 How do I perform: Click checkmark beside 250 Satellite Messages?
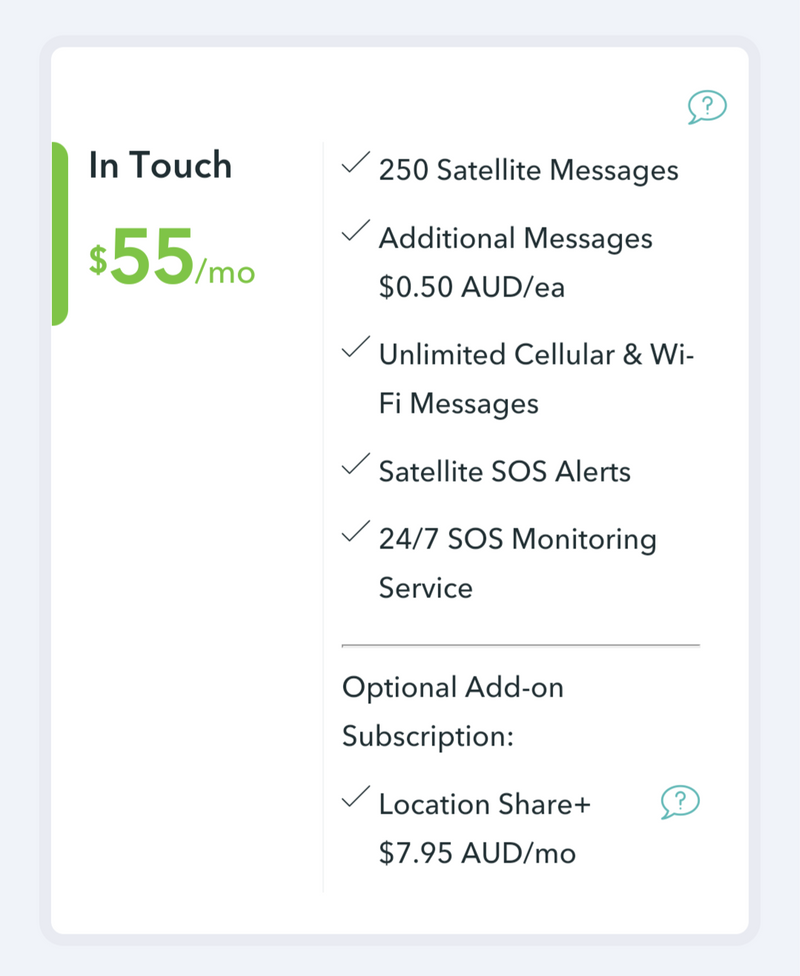355,165
